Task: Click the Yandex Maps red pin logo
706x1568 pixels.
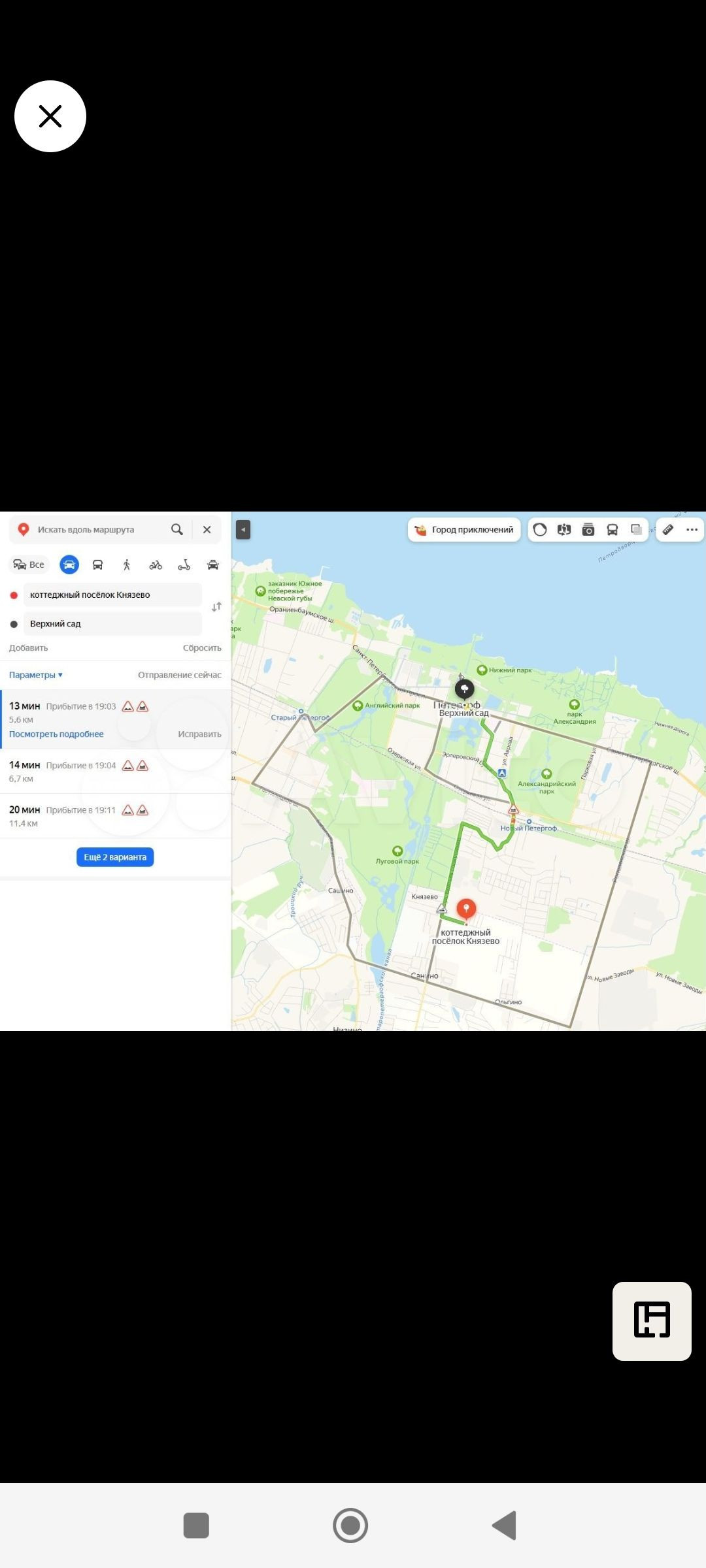Action: tap(24, 529)
